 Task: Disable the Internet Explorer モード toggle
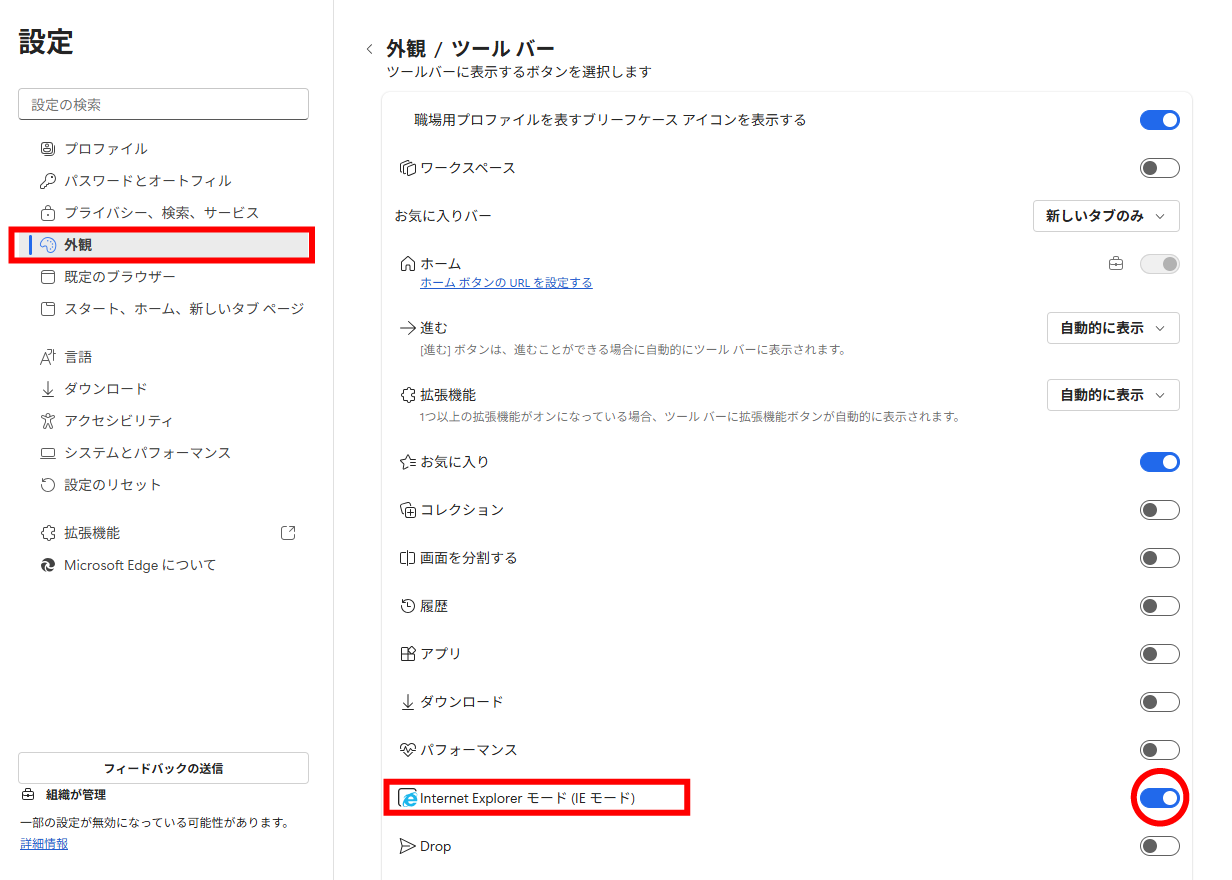[1159, 798]
